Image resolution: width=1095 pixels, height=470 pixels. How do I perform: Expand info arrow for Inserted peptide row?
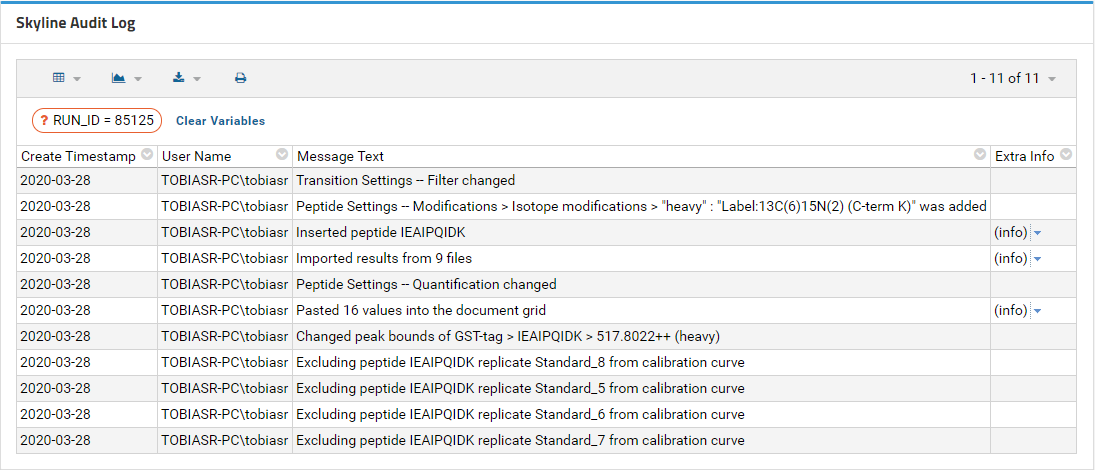pyautogui.click(x=1037, y=233)
